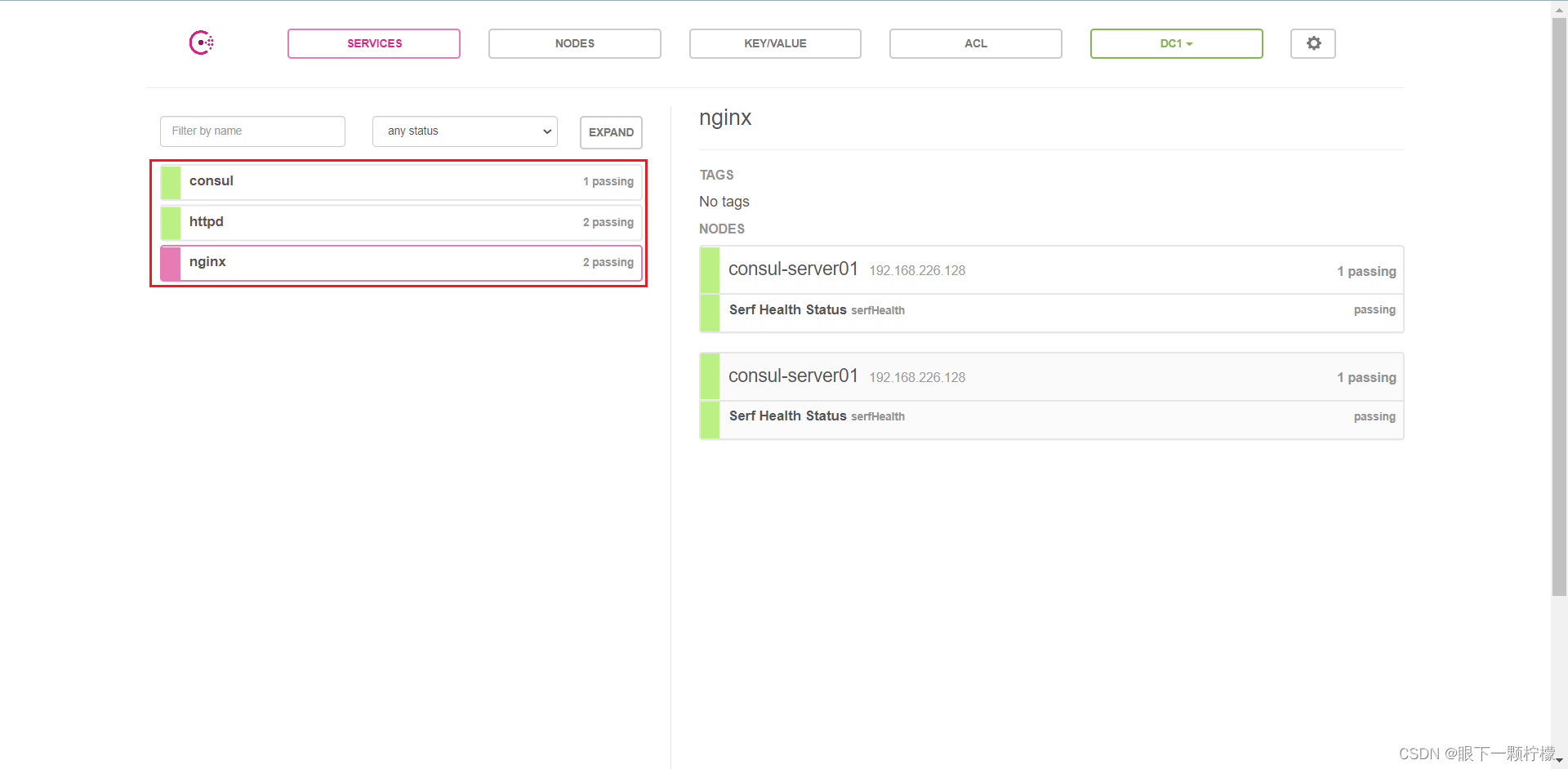1568x769 pixels.
Task: Open the any status dropdown
Action: 465,131
